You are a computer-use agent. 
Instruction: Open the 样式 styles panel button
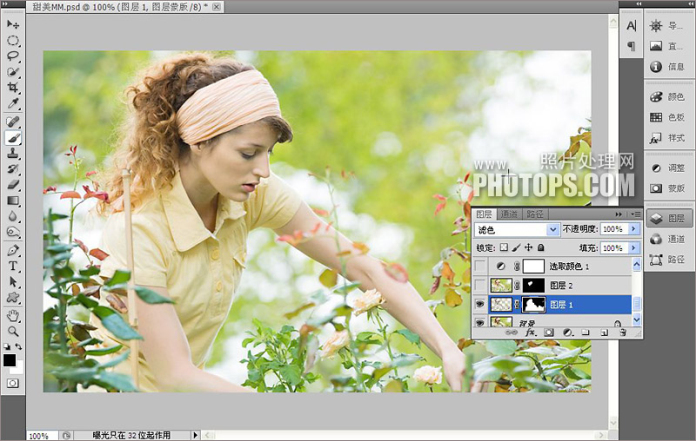coord(667,137)
